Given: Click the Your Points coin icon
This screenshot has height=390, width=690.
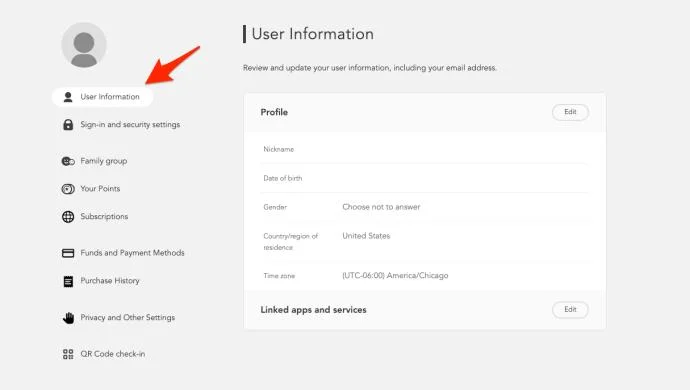Looking at the screenshot, I should tap(68, 189).
